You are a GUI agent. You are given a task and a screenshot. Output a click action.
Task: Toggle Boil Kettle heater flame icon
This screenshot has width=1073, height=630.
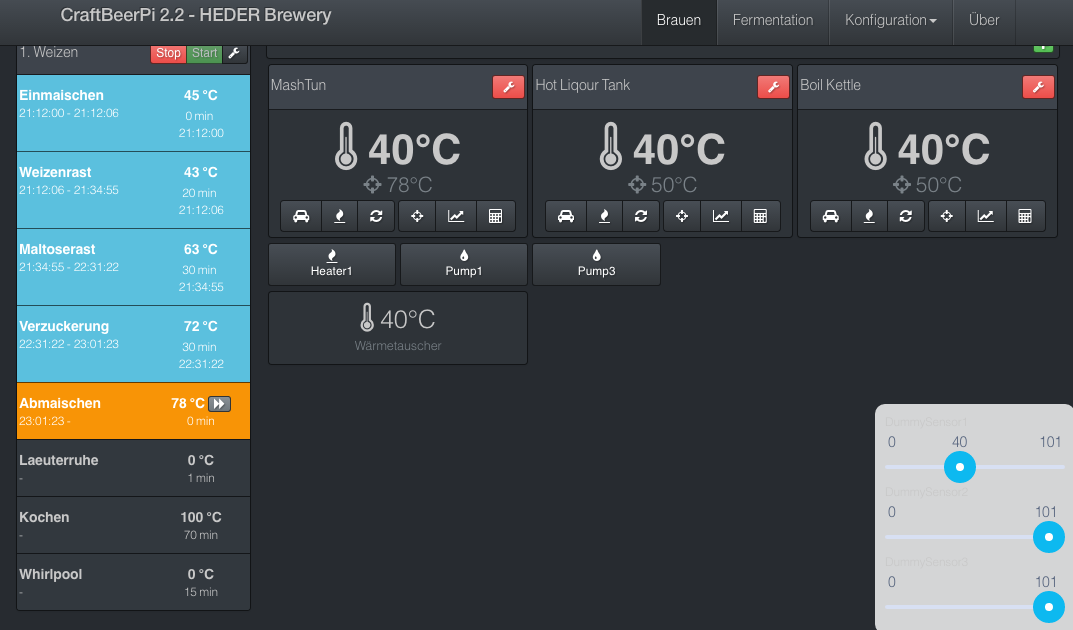(868, 216)
